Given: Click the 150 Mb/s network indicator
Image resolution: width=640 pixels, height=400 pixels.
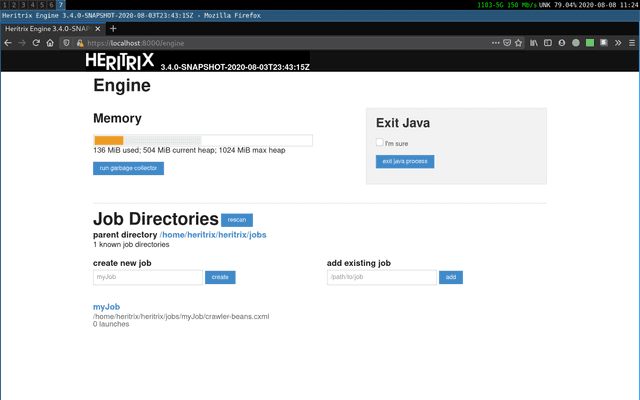Looking at the screenshot, I should pos(522,5).
